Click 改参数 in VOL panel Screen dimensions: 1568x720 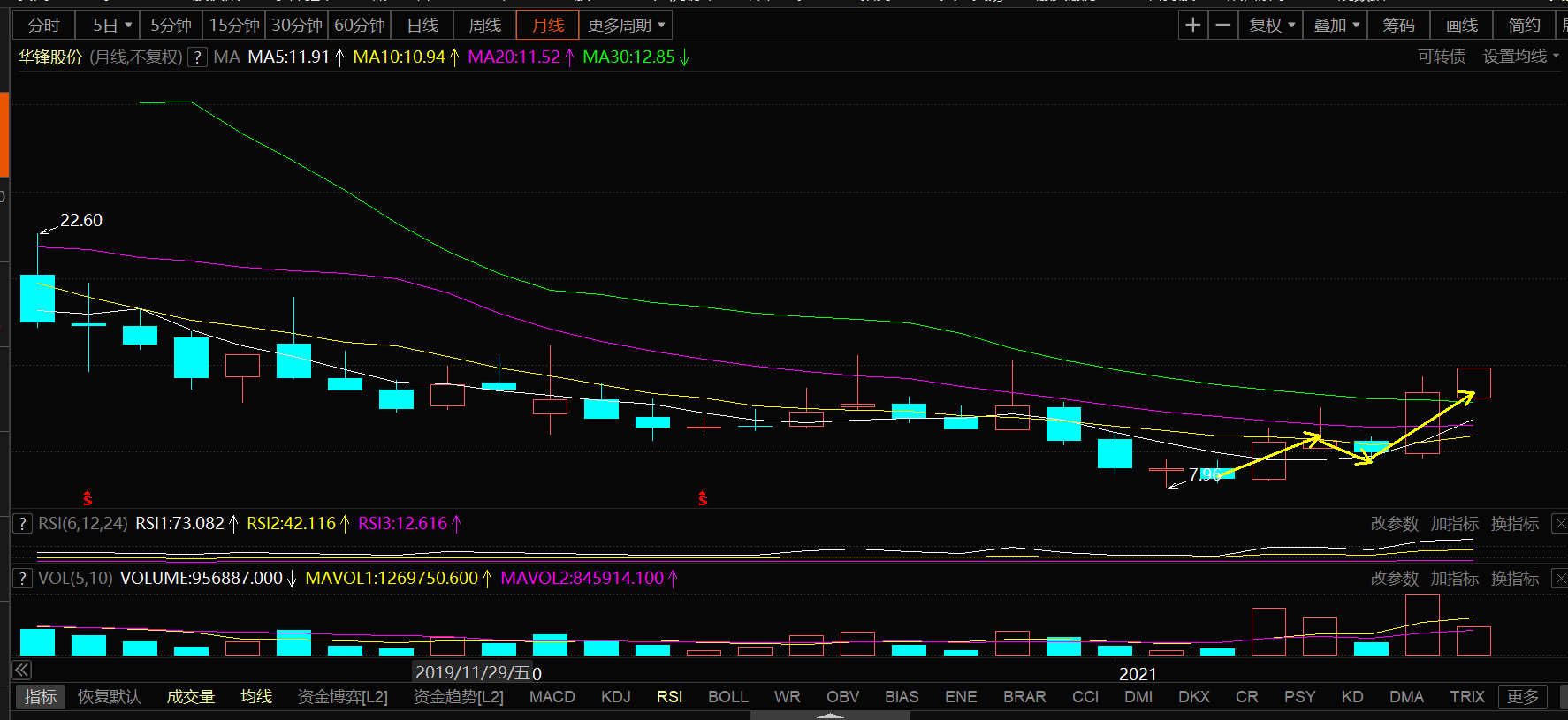pyautogui.click(x=1395, y=579)
